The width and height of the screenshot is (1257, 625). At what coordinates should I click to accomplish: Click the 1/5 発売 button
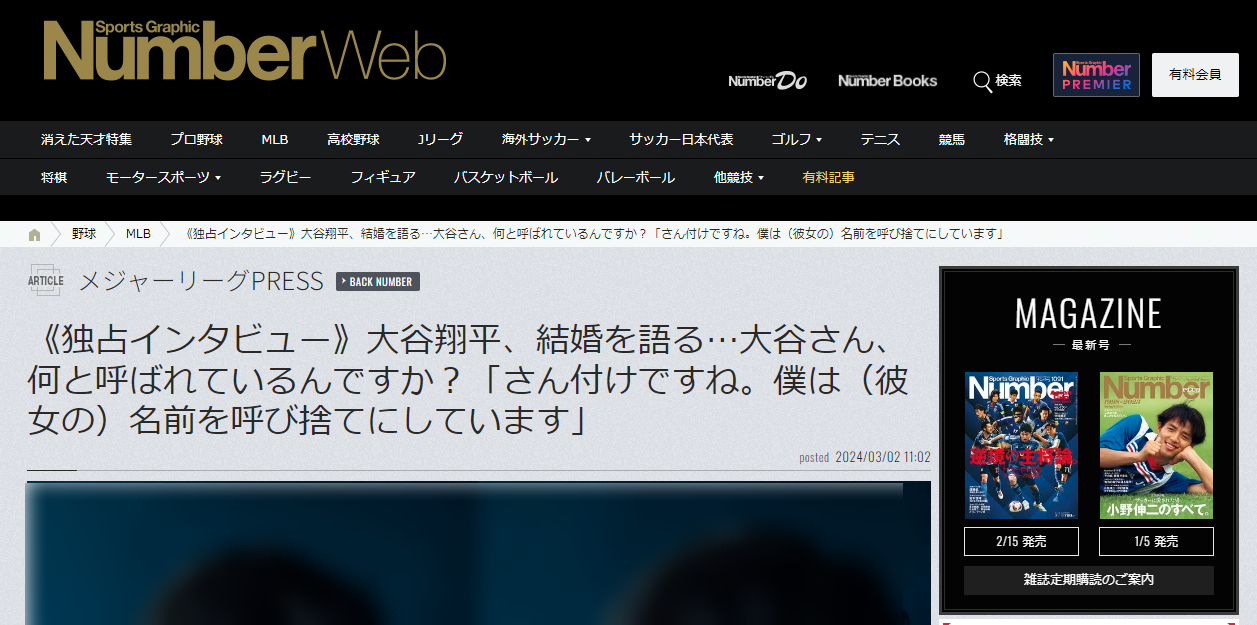[1156, 542]
